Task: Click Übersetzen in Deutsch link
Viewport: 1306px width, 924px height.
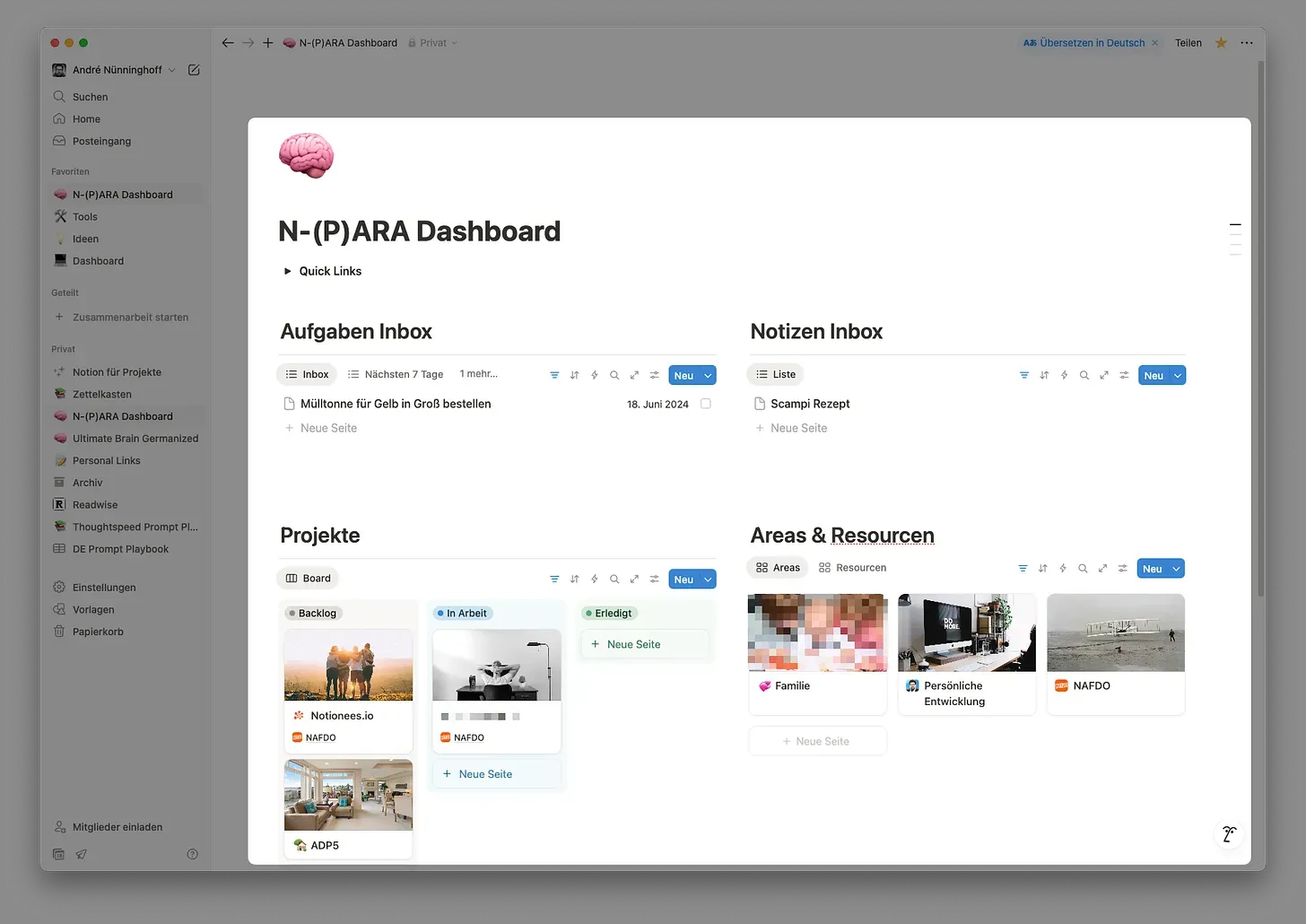Action: click(1091, 43)
